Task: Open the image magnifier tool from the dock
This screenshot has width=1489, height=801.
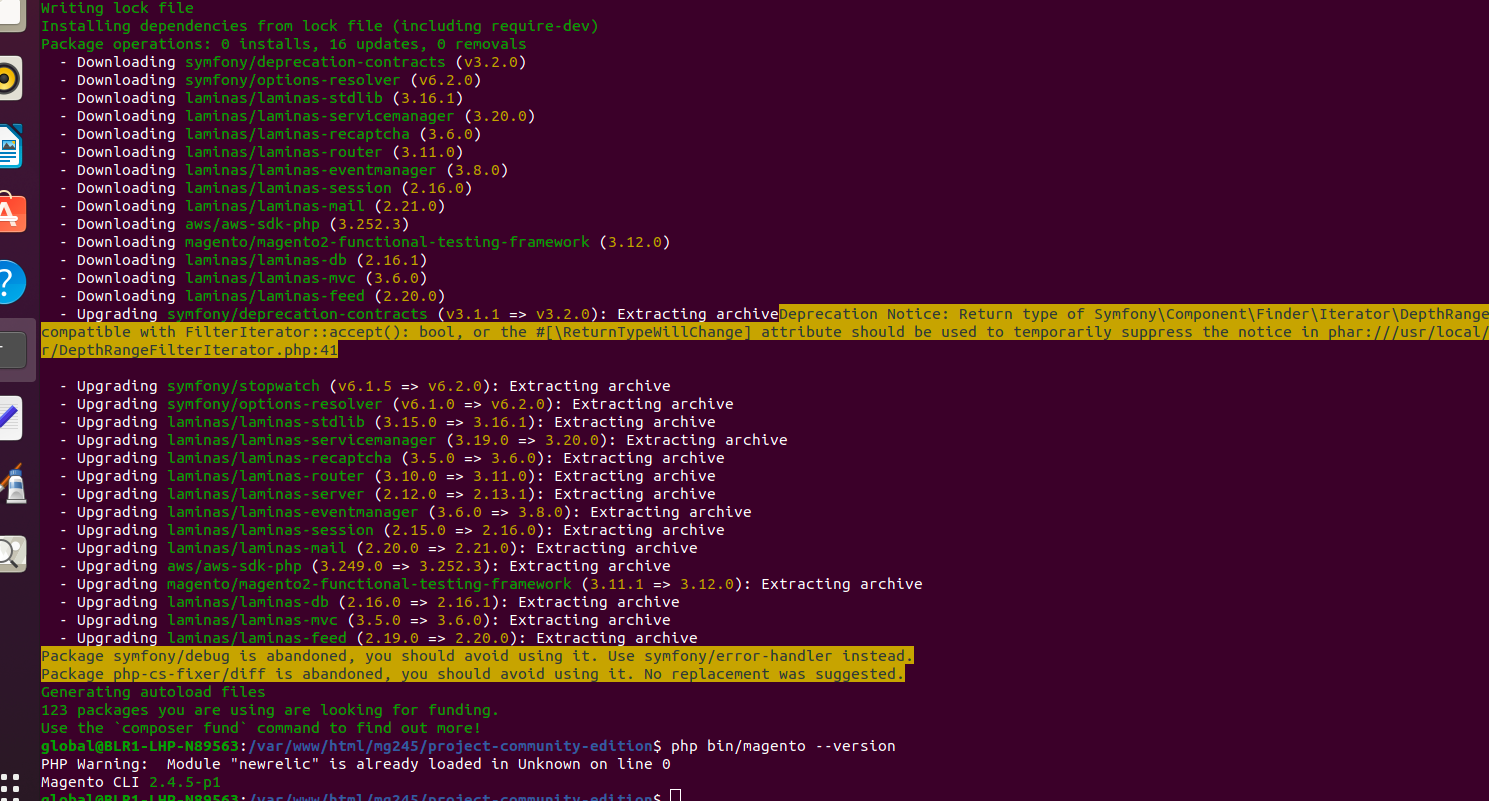Action: [12, 553]
